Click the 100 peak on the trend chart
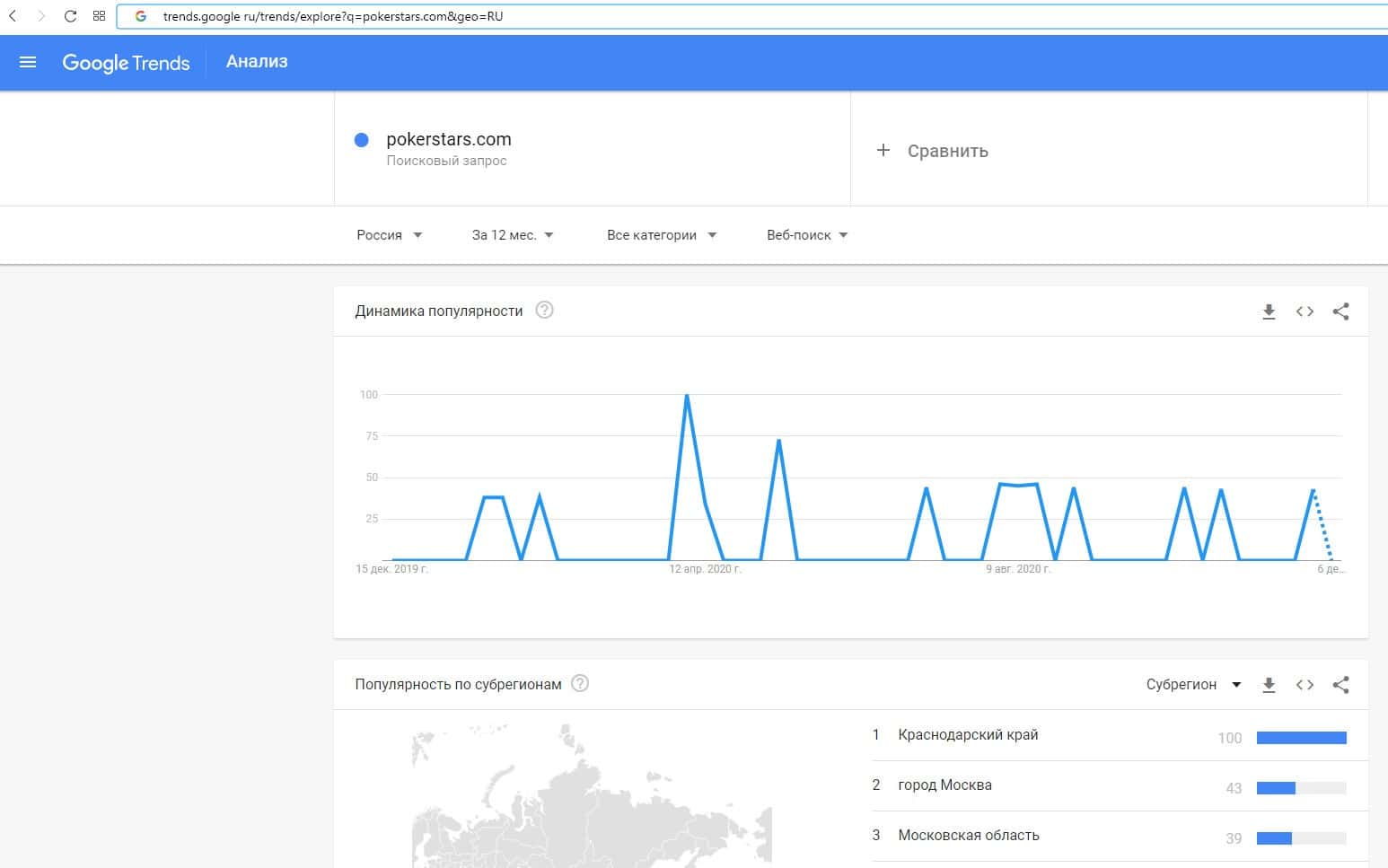This screenshot has width=1388, height=868. click(x=687, y=395)
